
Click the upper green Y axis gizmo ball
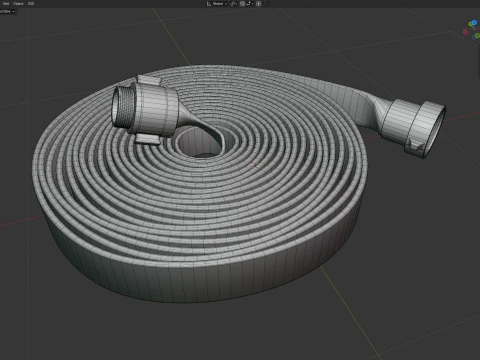[x=471, y=24]
